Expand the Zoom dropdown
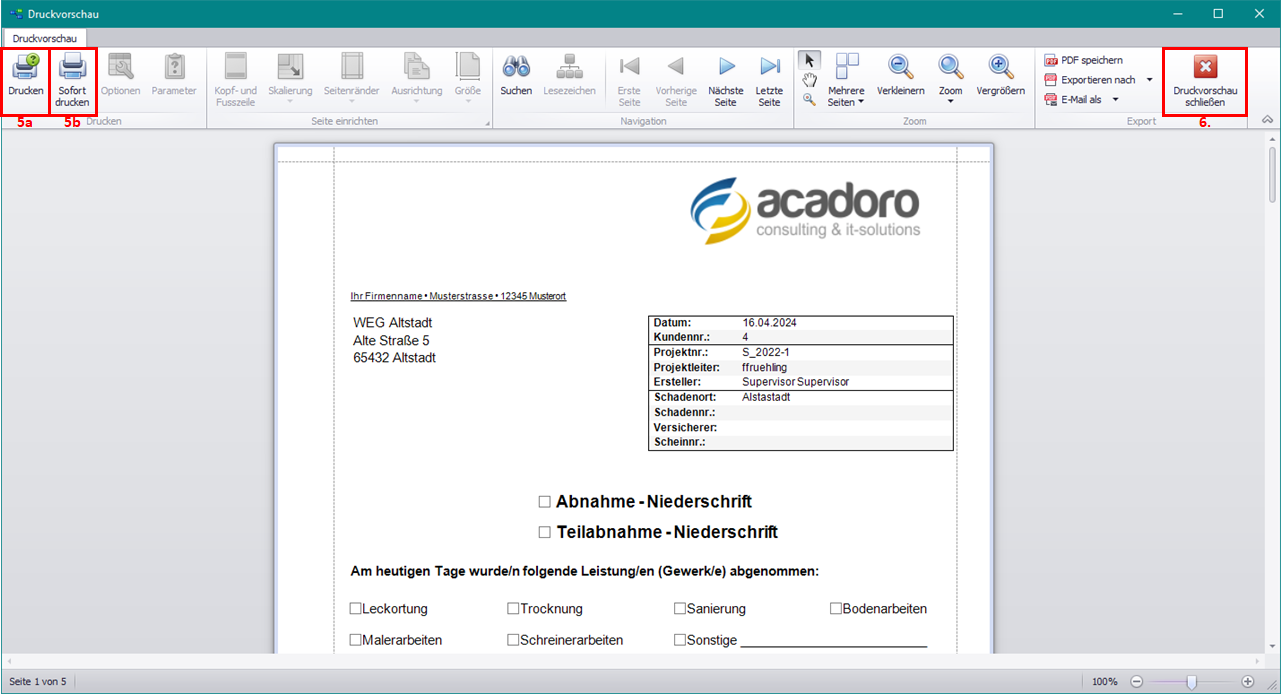1281x694 pixels. pyautogui.click(x=950, y=80)
